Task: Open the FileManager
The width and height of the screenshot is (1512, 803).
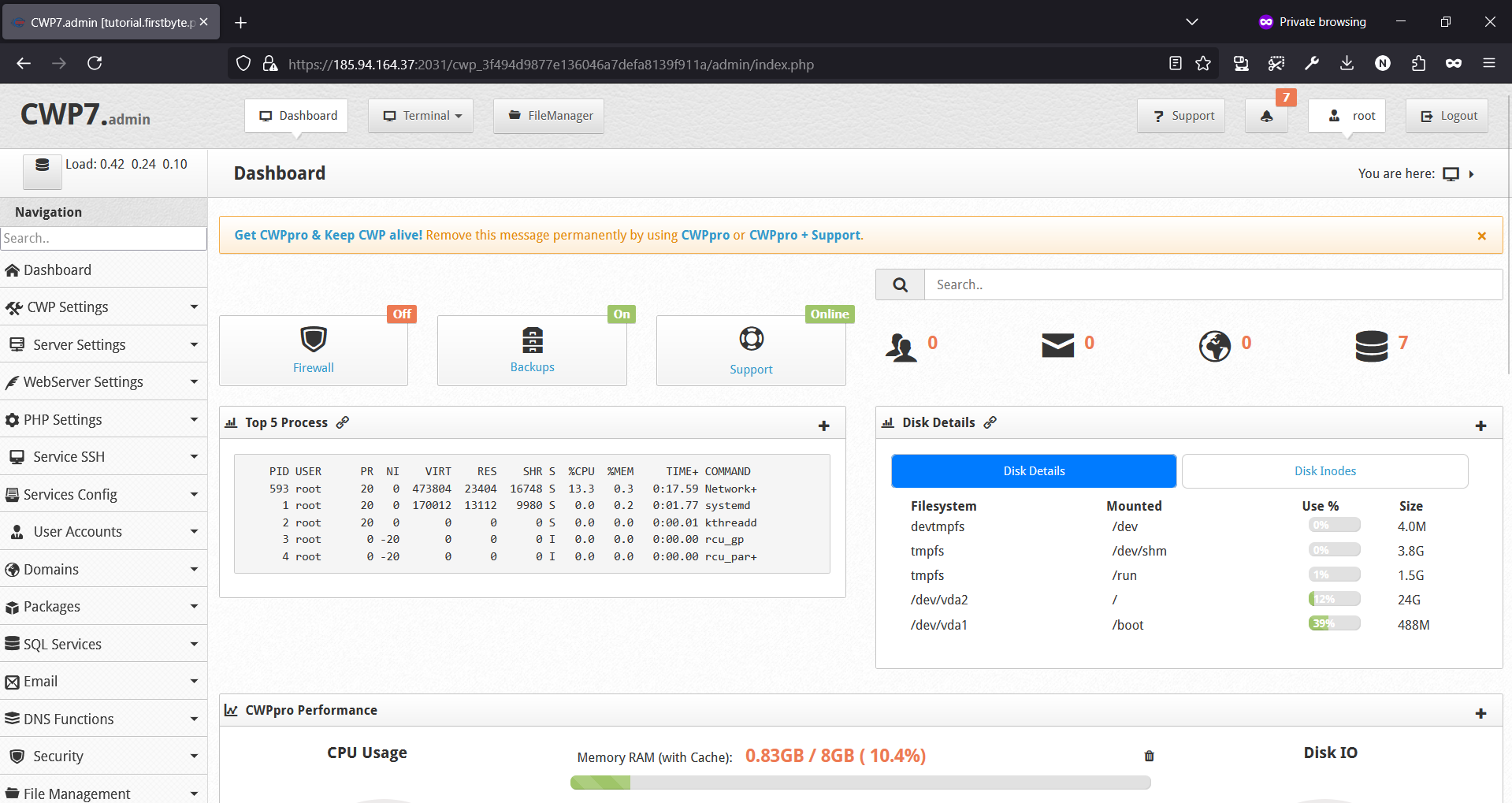Action: pos(548,116)
